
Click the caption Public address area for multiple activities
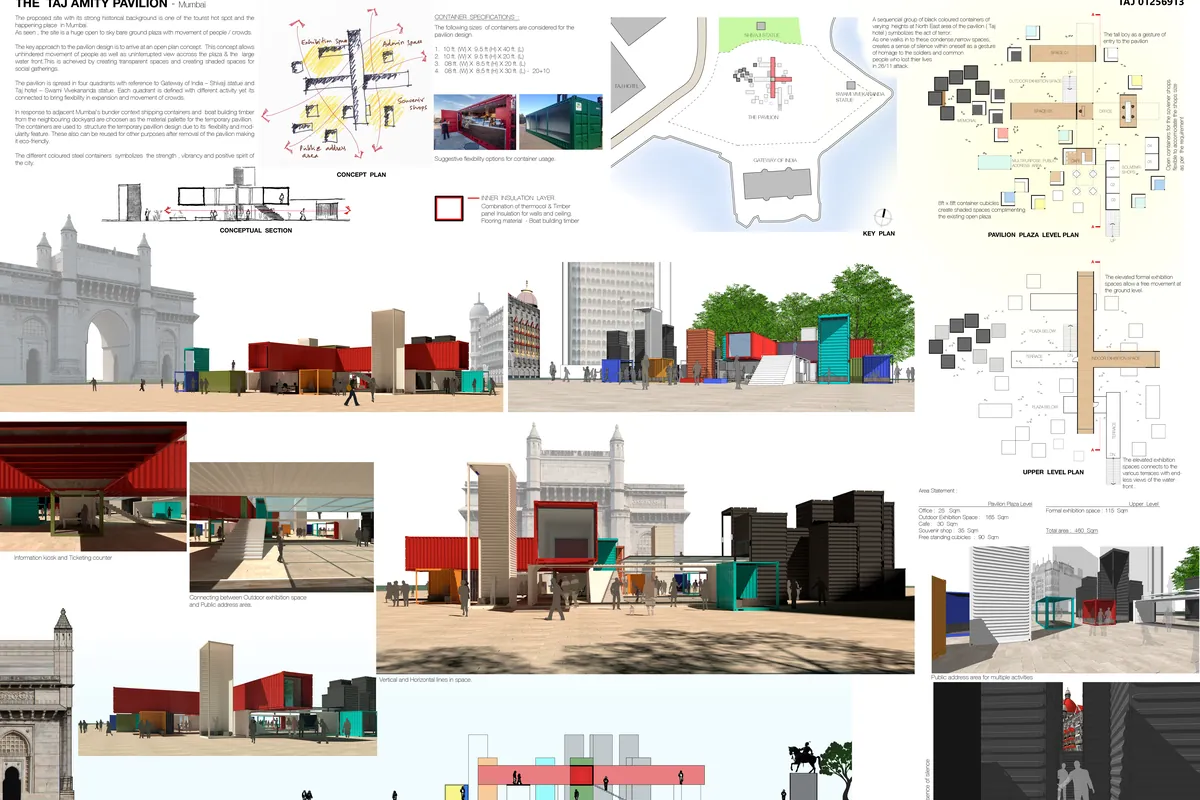coord(981,677)
